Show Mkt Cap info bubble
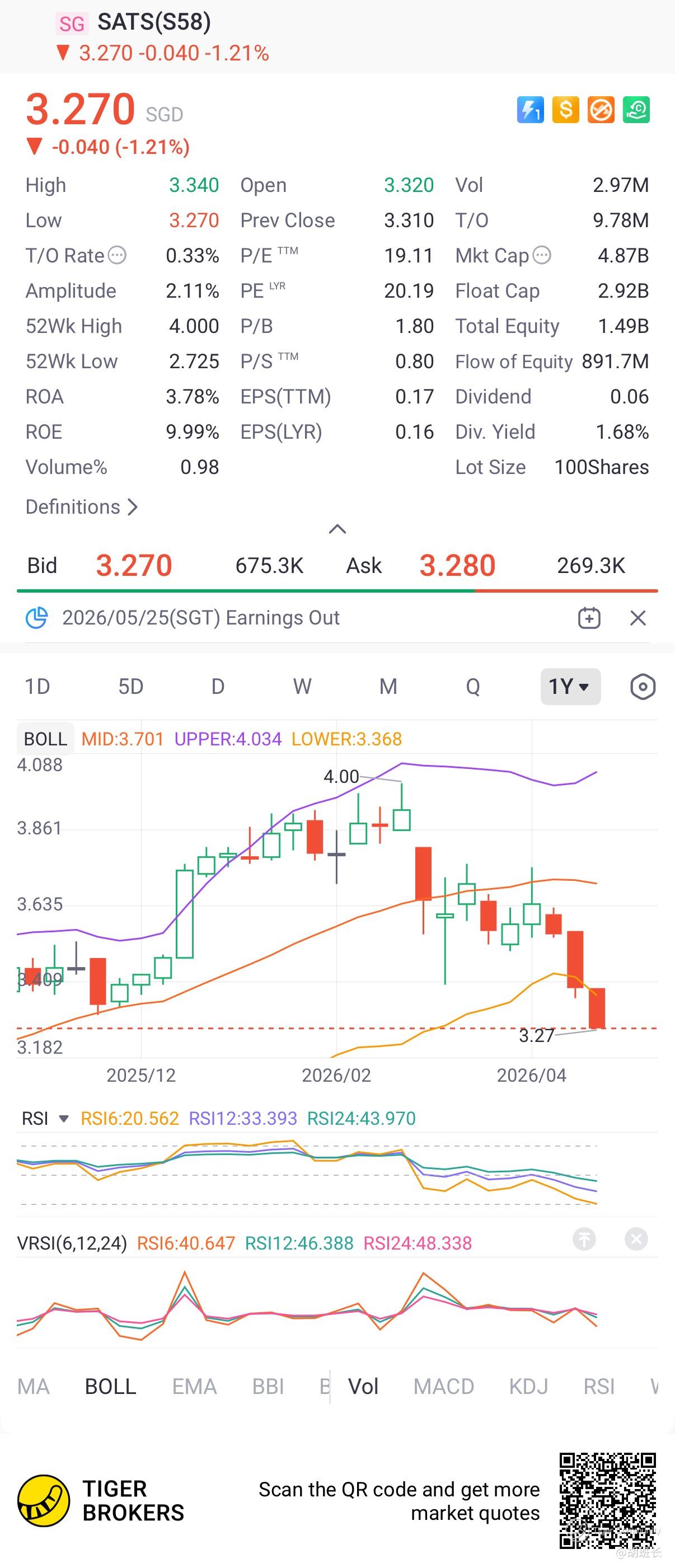Screen dimensions: 675x1568 click(x=542, y=255)
